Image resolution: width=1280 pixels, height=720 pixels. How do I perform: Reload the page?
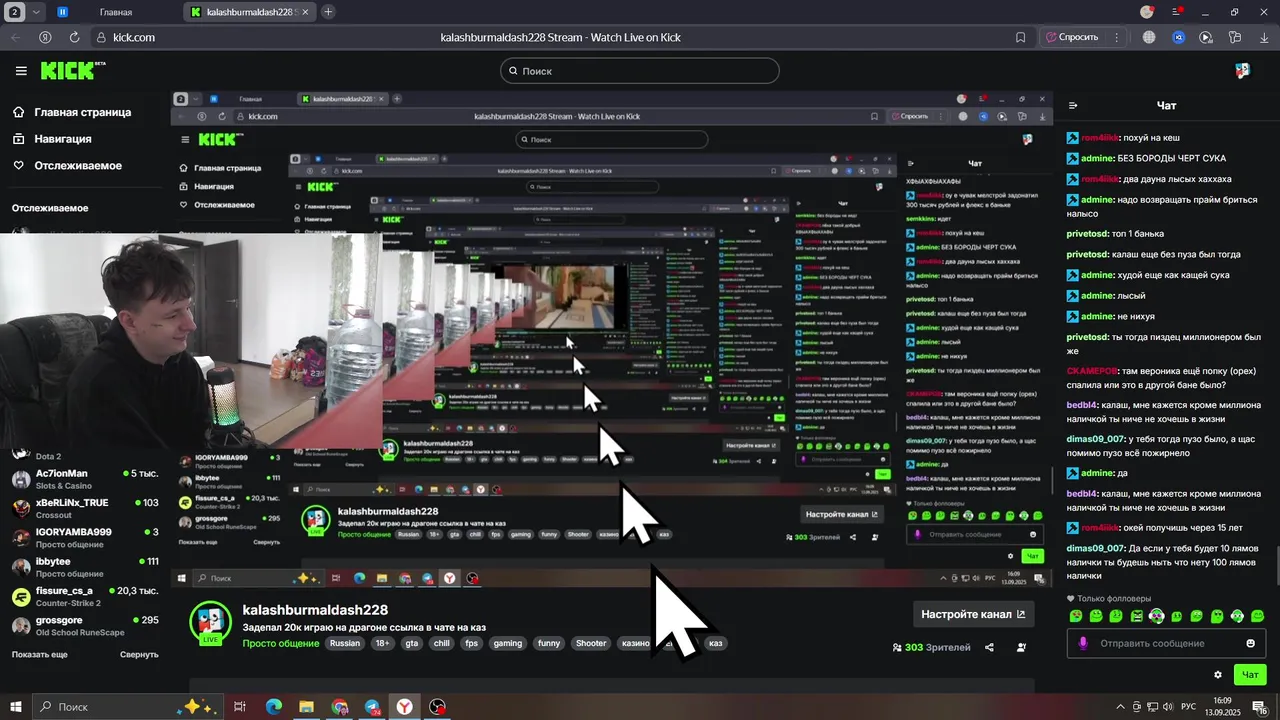[x=74, y=37]
